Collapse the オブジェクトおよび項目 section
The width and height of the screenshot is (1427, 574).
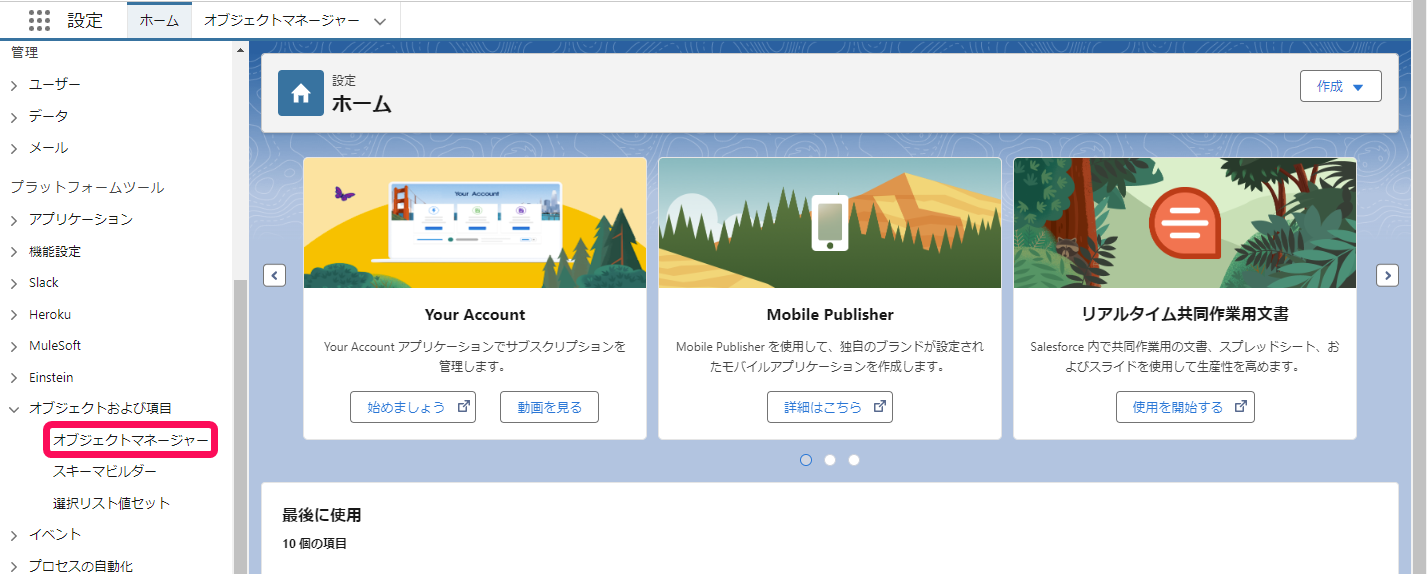tap(14, 409)
